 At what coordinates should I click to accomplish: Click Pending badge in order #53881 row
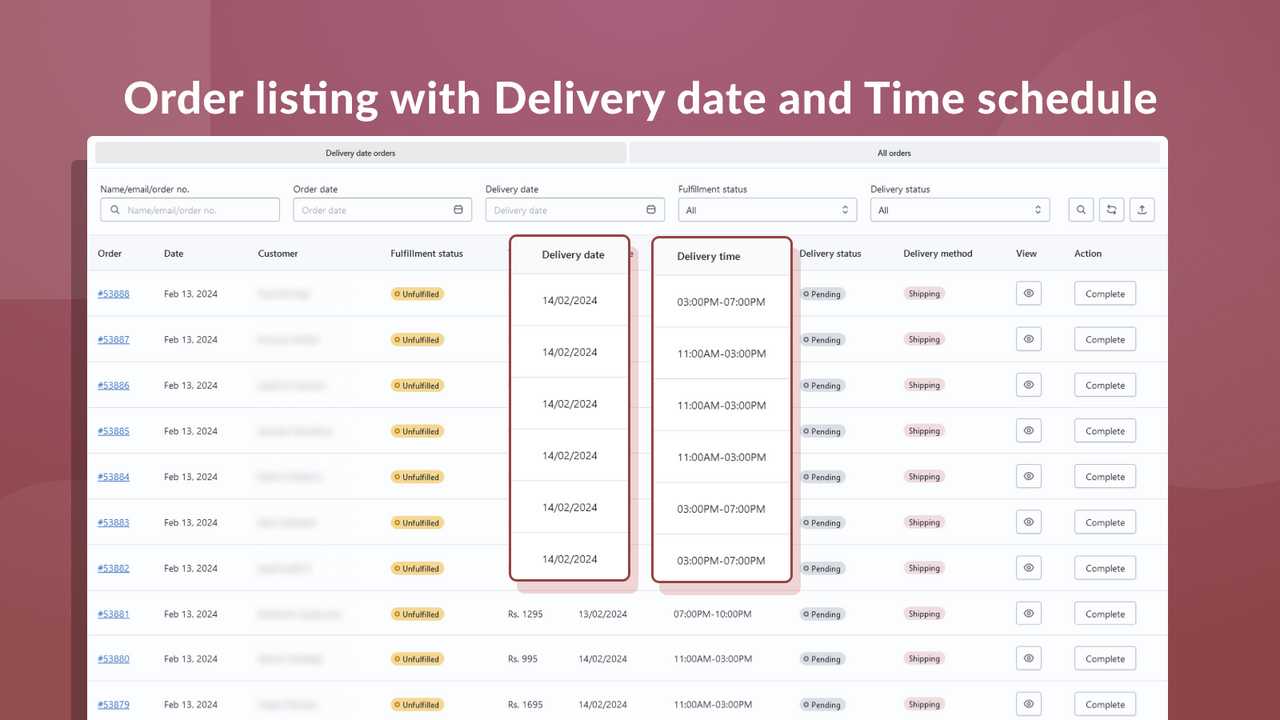[x=822, y=614]
